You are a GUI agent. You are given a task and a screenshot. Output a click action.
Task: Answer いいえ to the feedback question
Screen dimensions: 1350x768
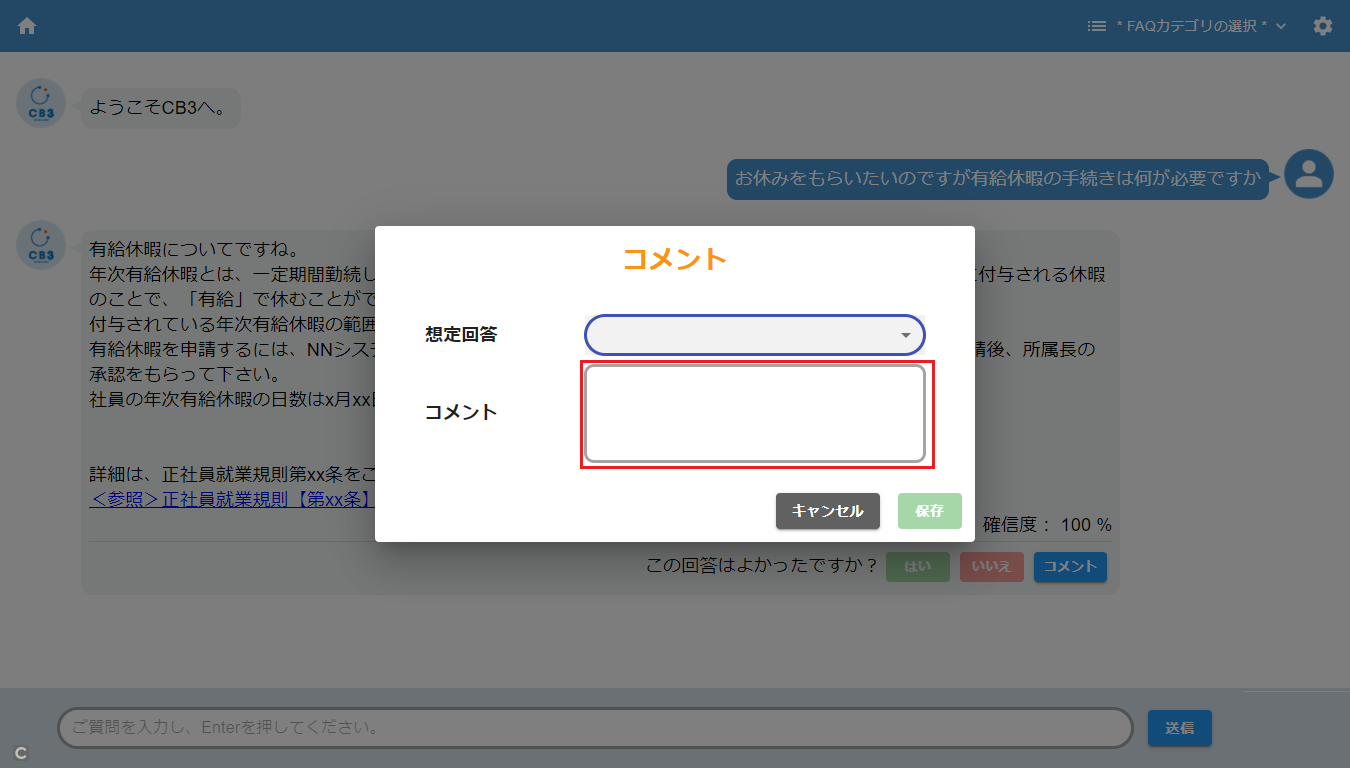pos(991,567)
